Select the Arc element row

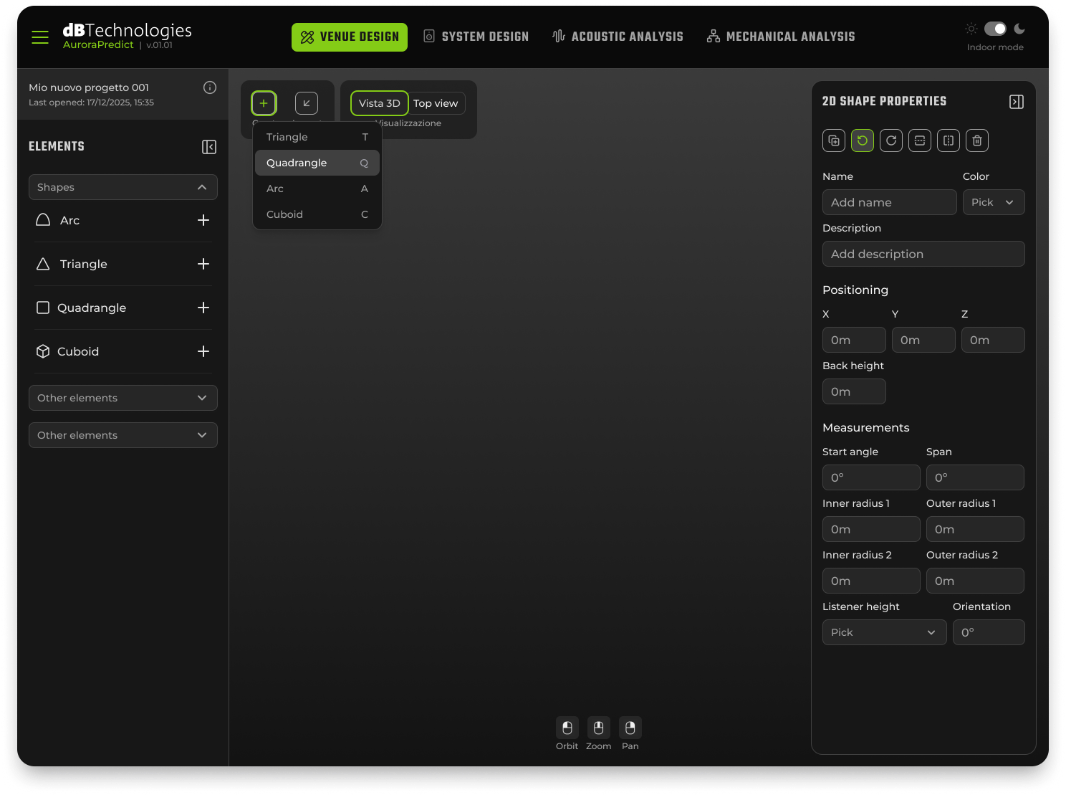[123, 220]
